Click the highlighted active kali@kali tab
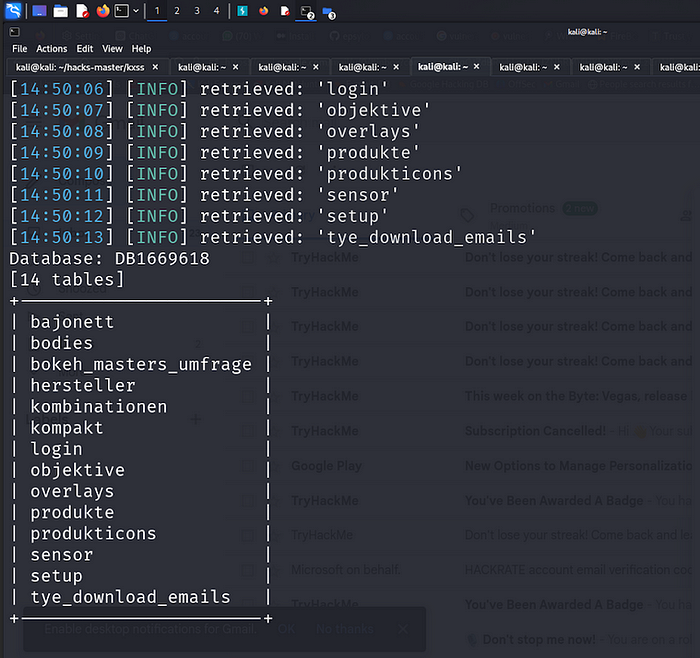Screen dimensions: 700x658 pyautogui.click(x=443, y=67)
